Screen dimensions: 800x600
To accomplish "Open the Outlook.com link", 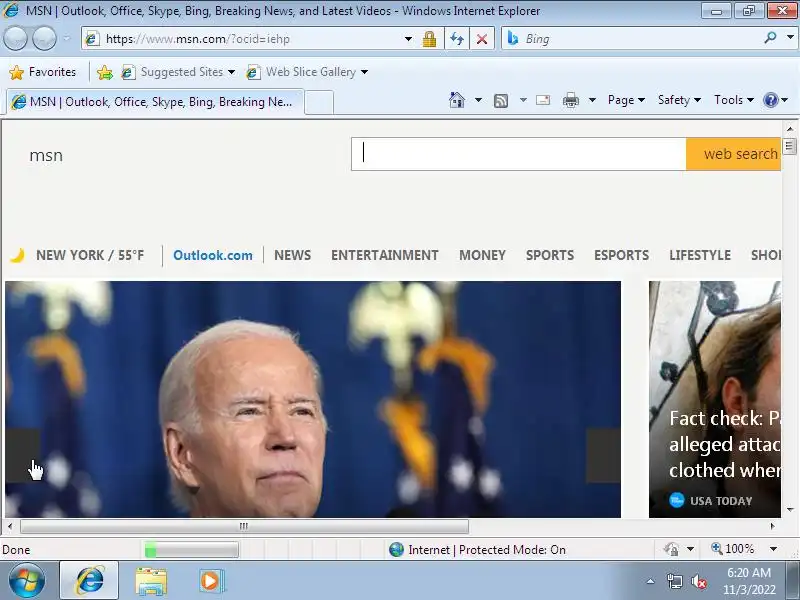I will coord(213,255).
